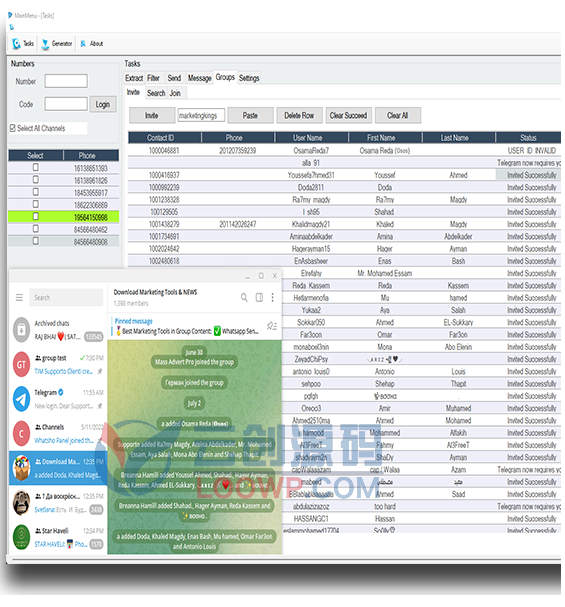Select the USER ID INVALID status cell
The width and height of the screenshot is (565, 607).
pyautogui.click(x=531, y=150)
